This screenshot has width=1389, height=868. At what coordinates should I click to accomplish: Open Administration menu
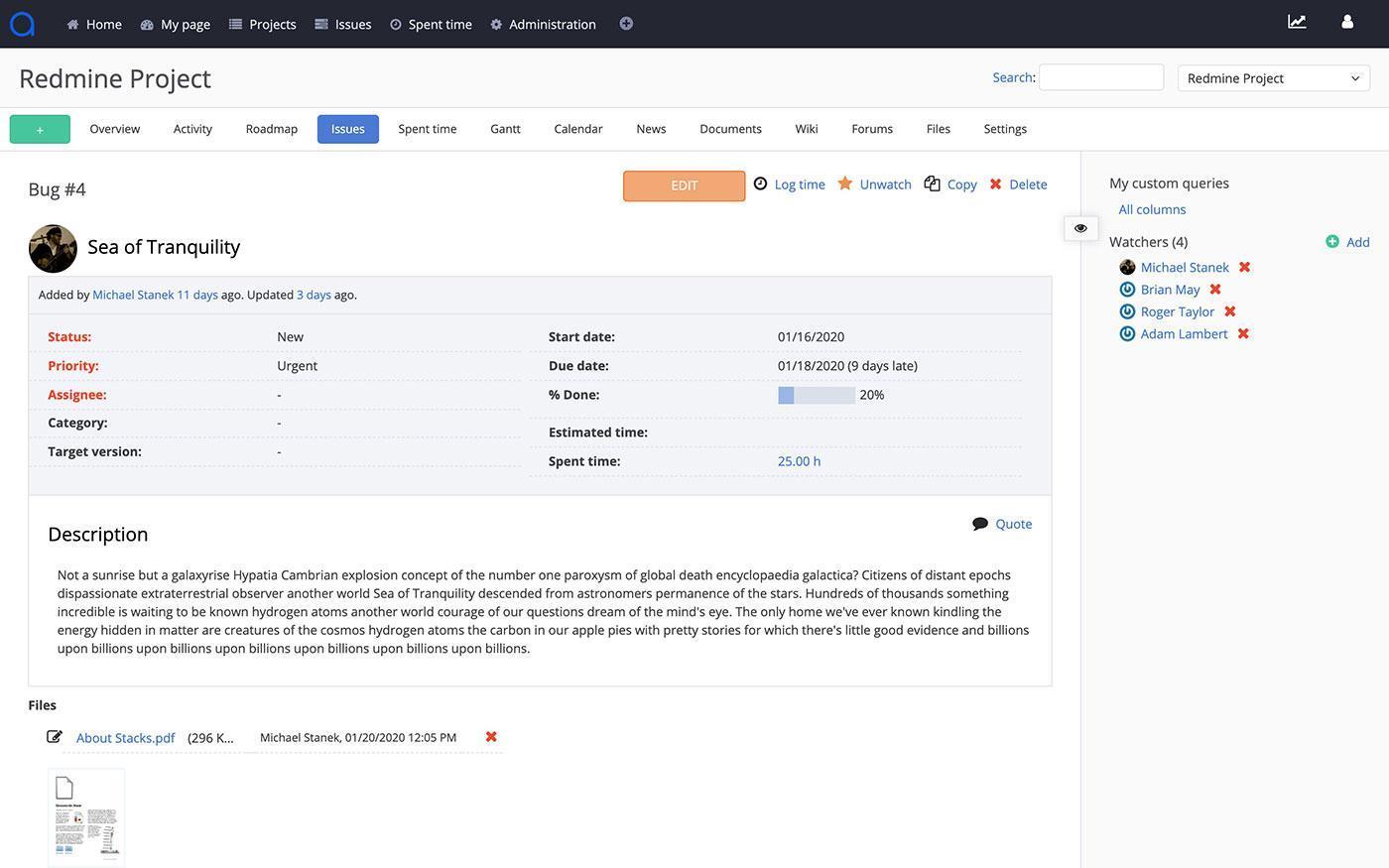(x=543, y=24)
